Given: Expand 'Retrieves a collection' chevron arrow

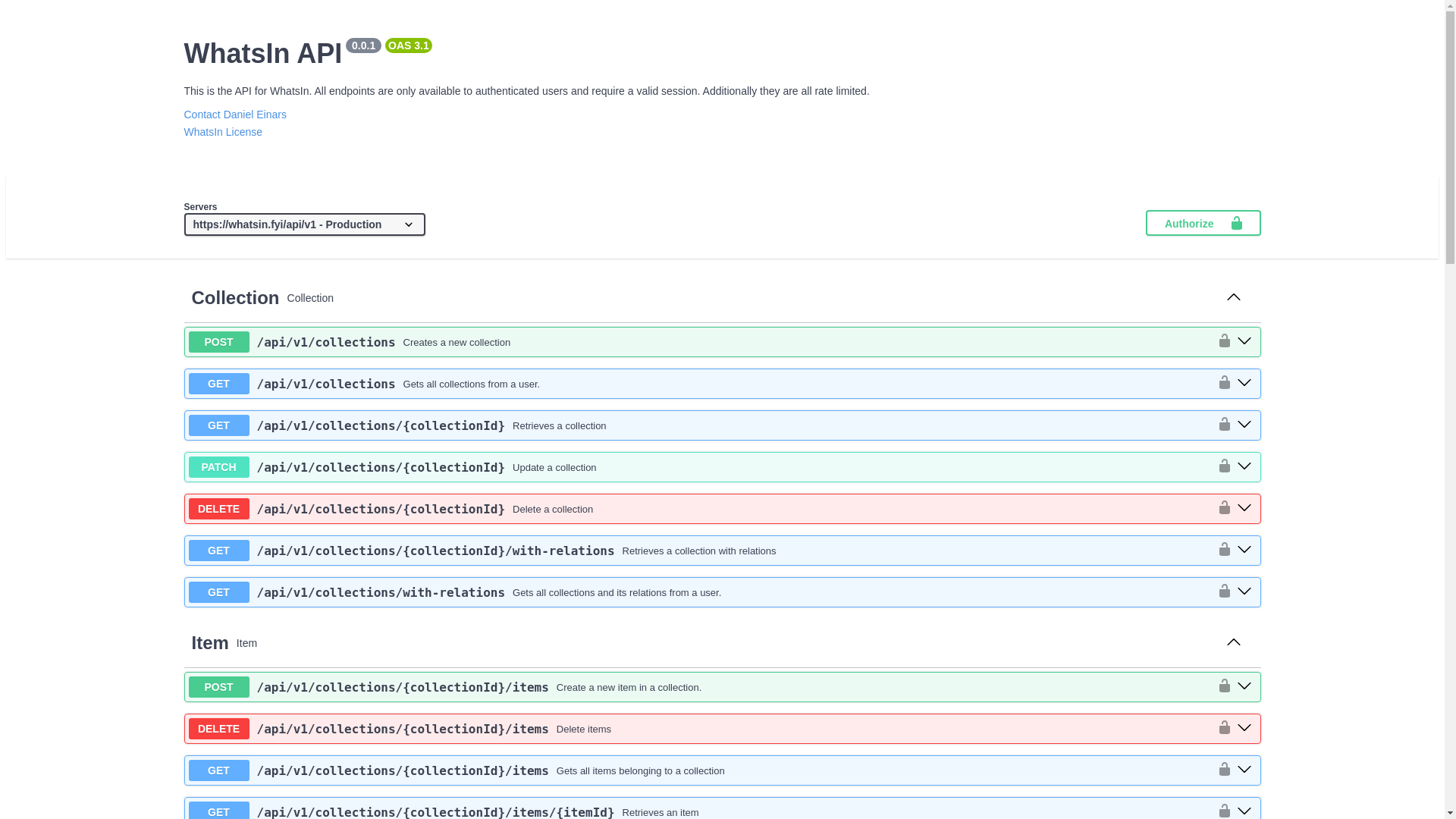Looking at the screenshot, I should coord(1244,425).
